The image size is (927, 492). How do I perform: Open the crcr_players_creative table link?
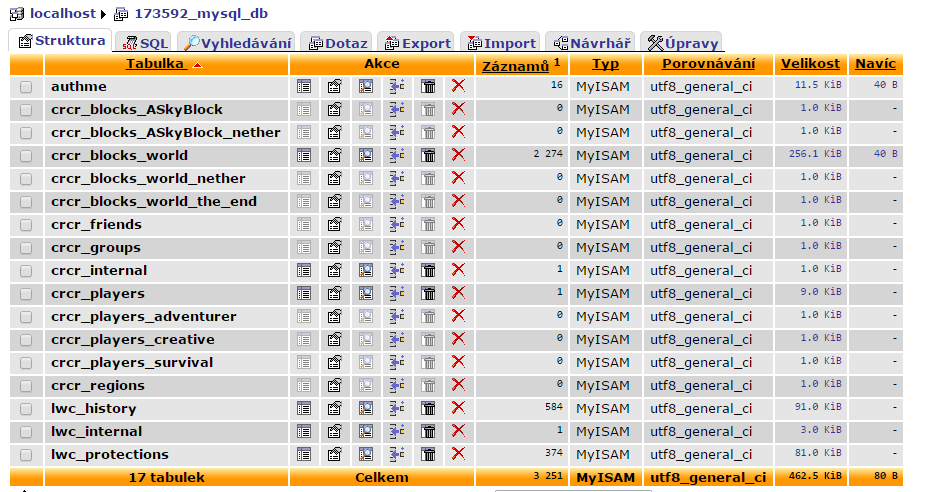[x=132, y=340]
